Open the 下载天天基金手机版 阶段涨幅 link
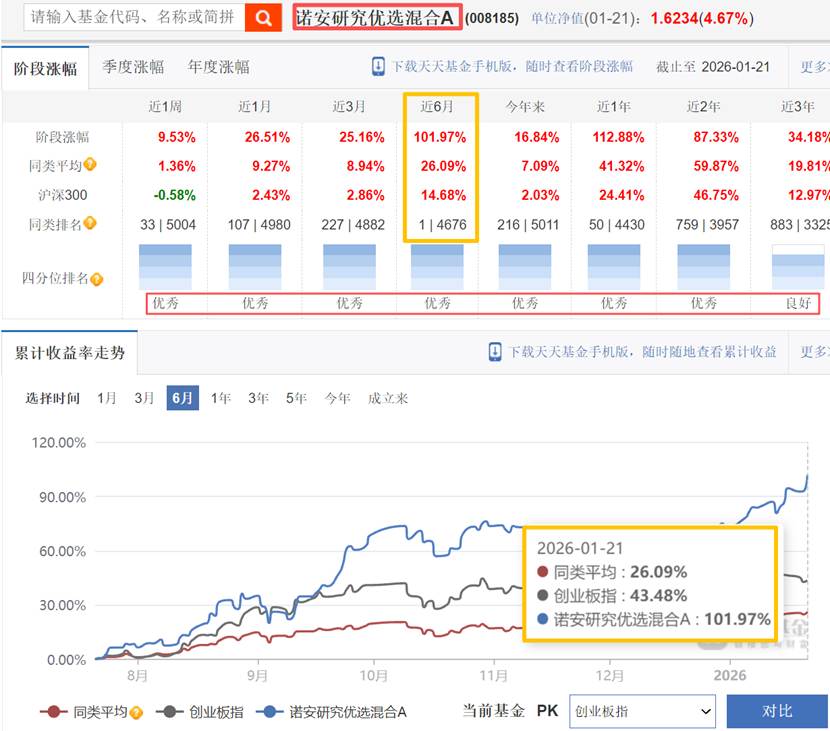Screen dimensions: 830x731 511,67
